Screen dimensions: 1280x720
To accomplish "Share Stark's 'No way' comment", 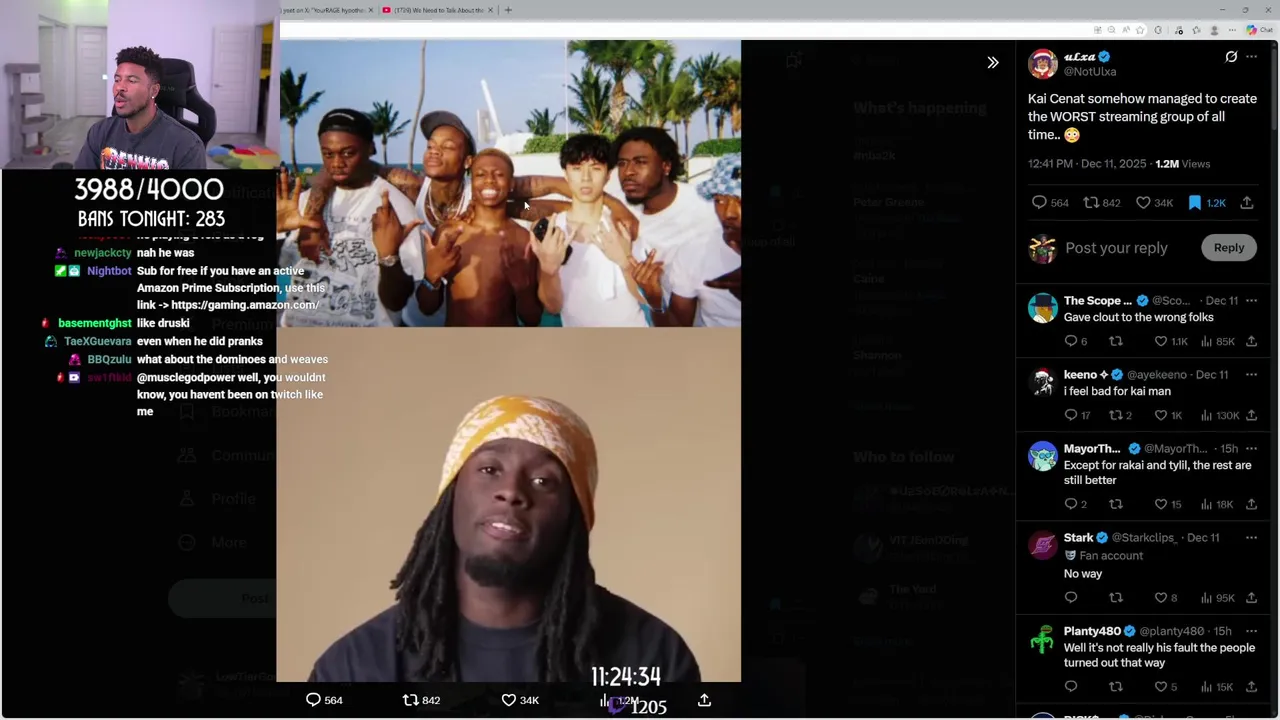I will tap(1251, 598).
